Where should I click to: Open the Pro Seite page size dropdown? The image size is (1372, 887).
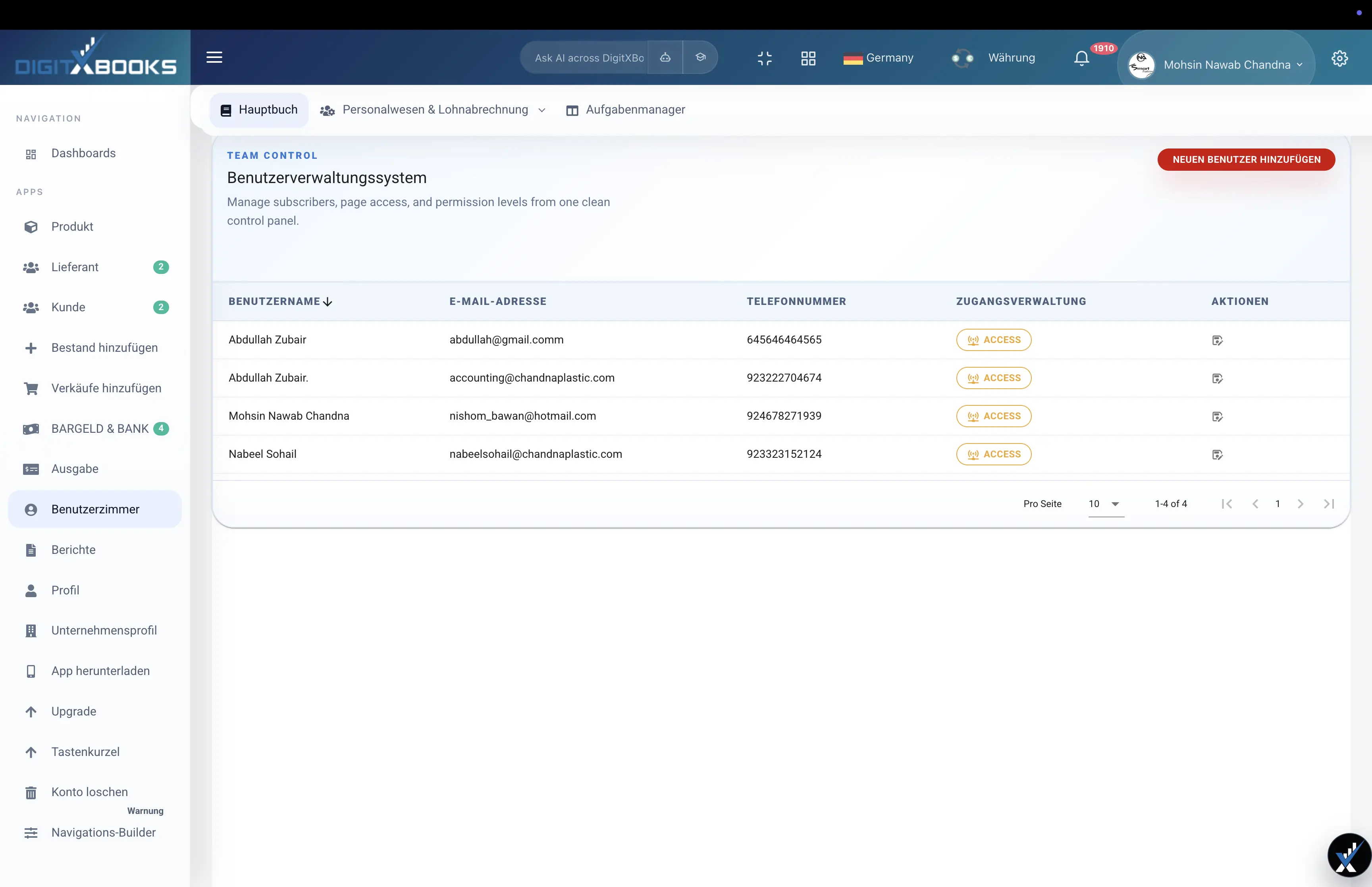(1106, 503)
